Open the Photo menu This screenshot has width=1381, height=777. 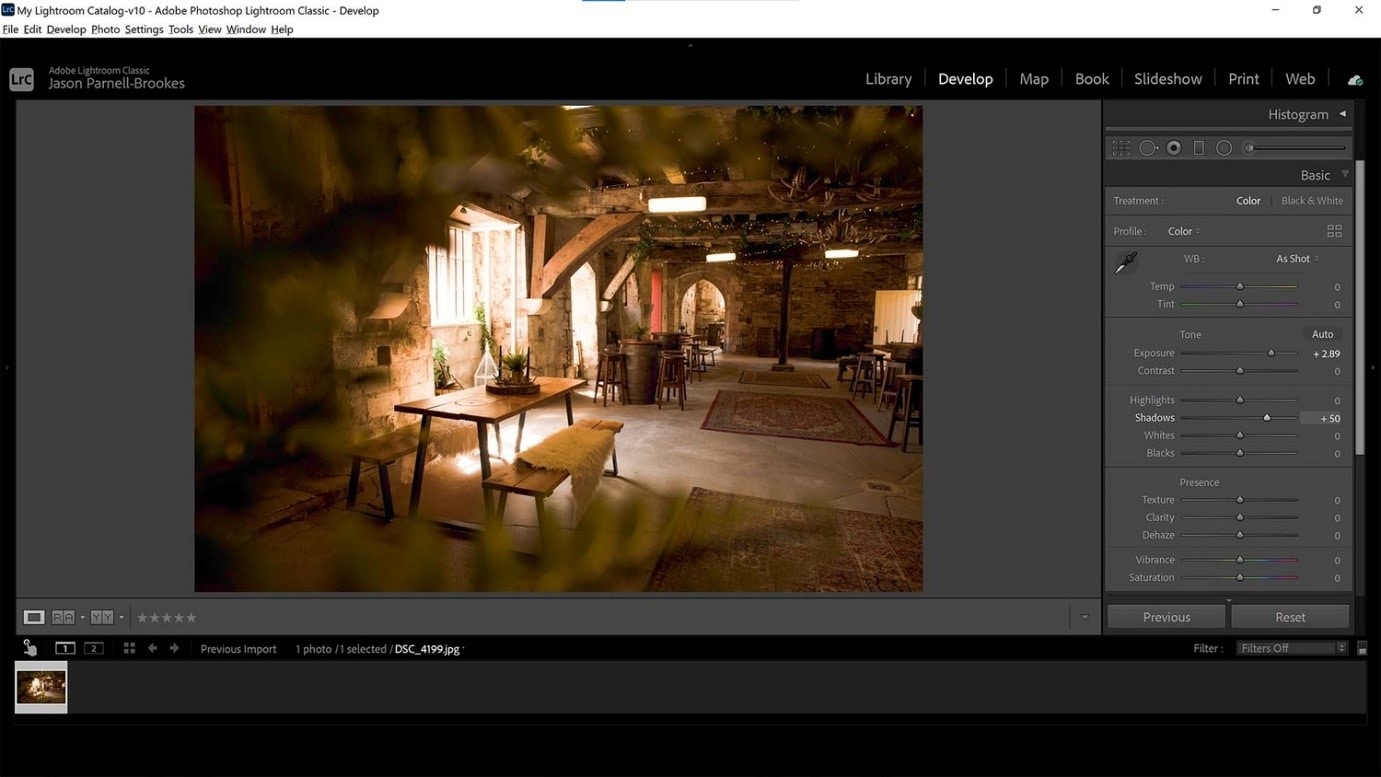coord(105,30)
